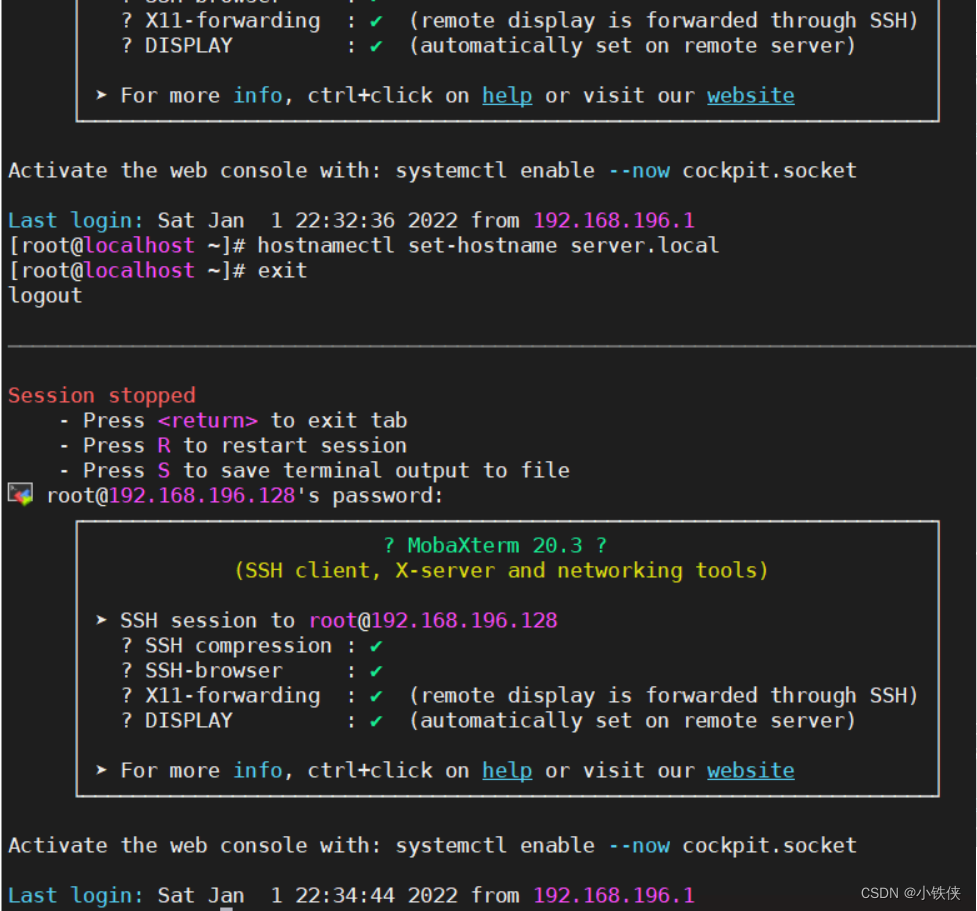Click 'localhost' in the hostnamectl prompt line
The image size is (977, 911).
click(139, 246)
